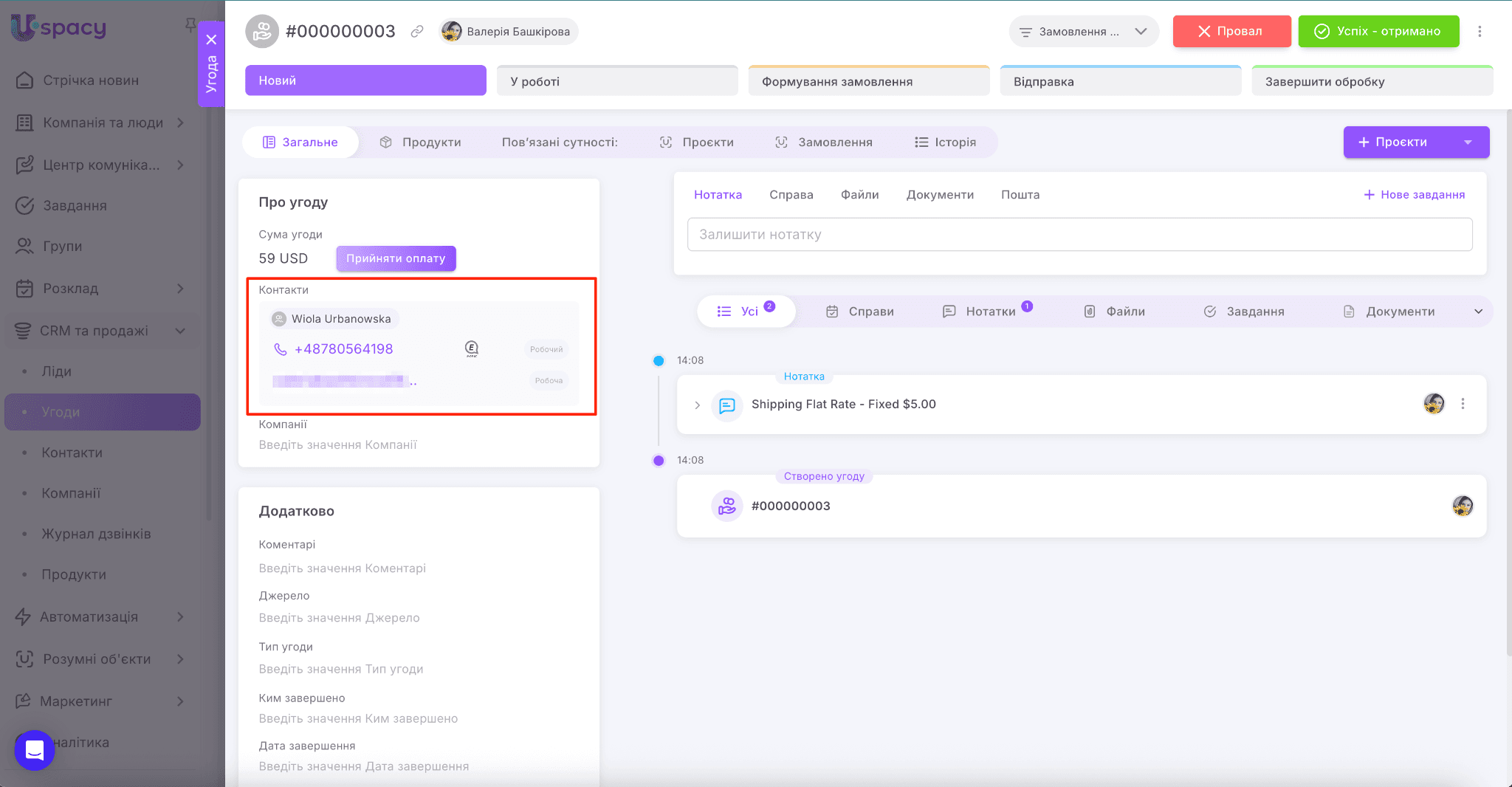
Task: Click the deal avatar icon by #000000003
Action: click(x=262, y=31)
